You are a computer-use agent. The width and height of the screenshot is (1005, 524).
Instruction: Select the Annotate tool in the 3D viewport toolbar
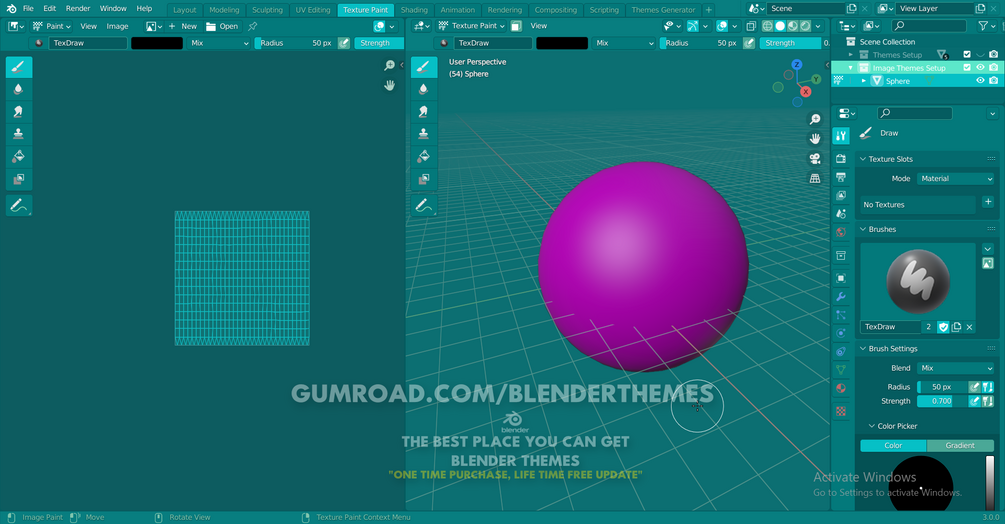click(424, 205)
